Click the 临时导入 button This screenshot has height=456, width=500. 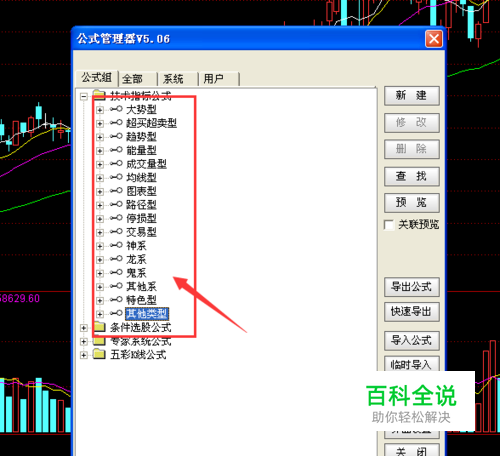tap(412, 364)
